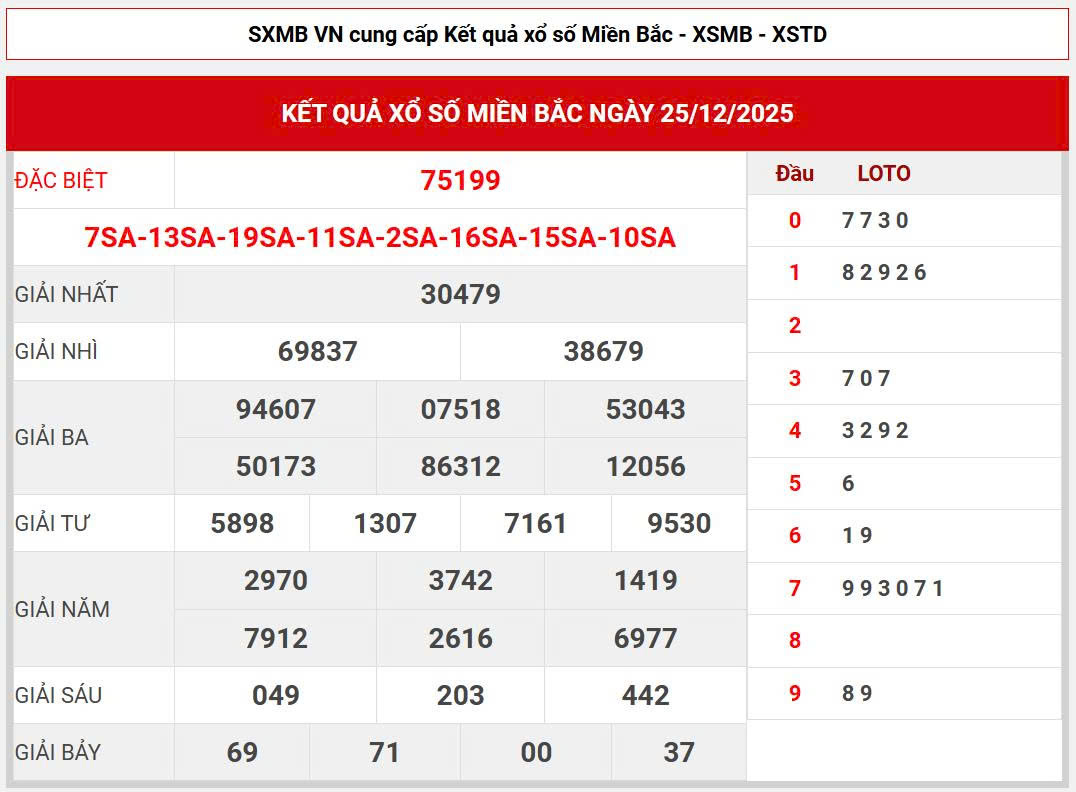Click the LOTO column header
1076x792 pixels.
pos(883,174)
